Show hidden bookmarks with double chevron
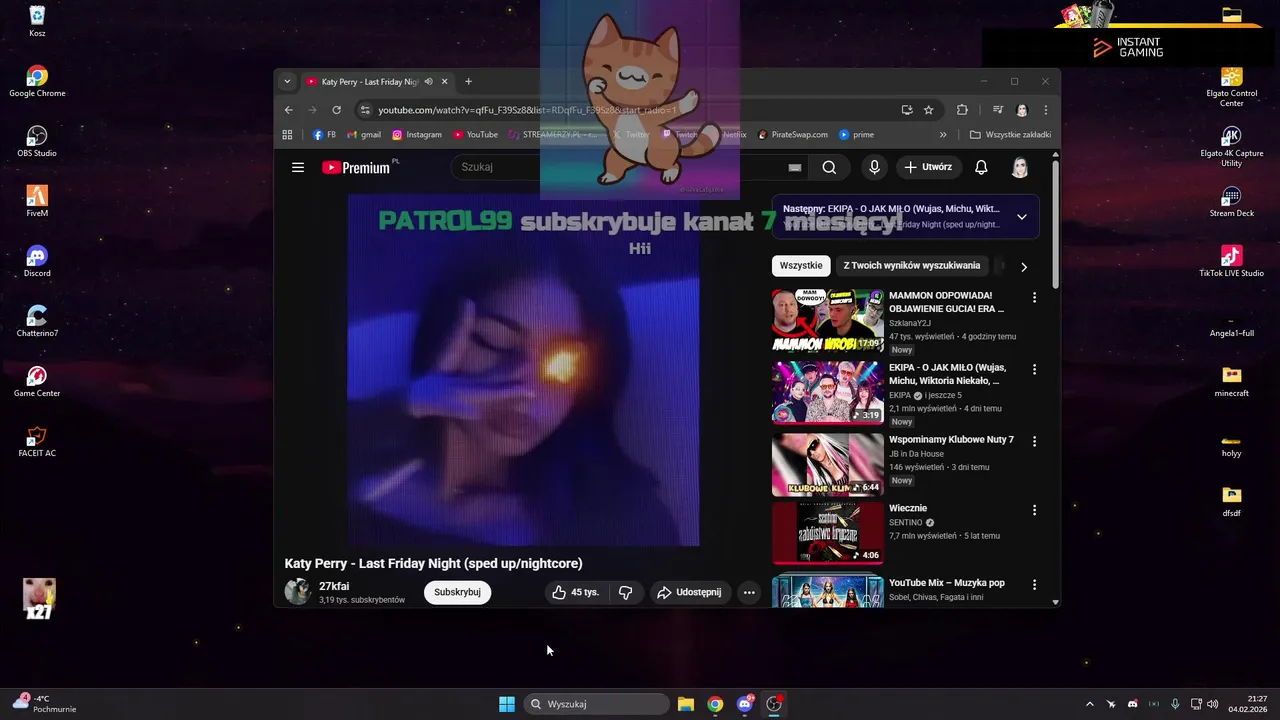1280x720 pixels. pyautogui.click(x=942, y=134)
